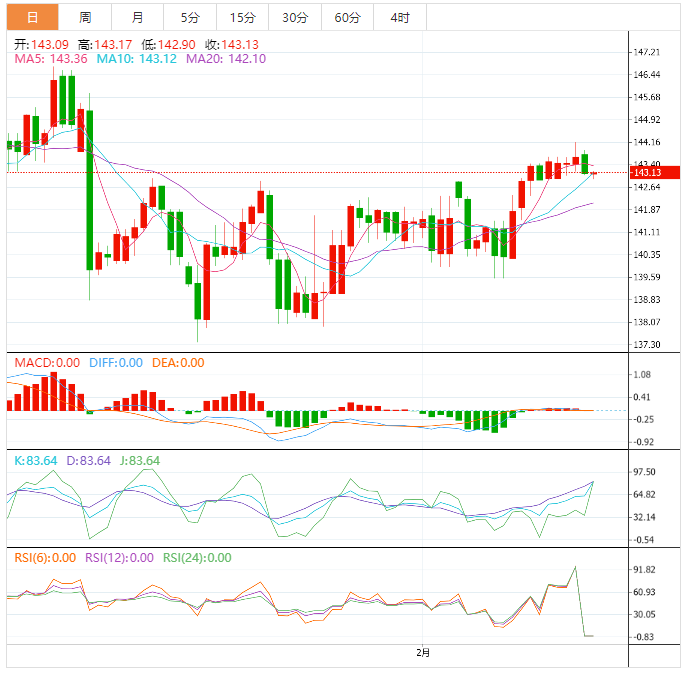Screen dimensions: 685x678
Task: Click the -0.25 MACD axis label
Action: (x=642, y=419)
